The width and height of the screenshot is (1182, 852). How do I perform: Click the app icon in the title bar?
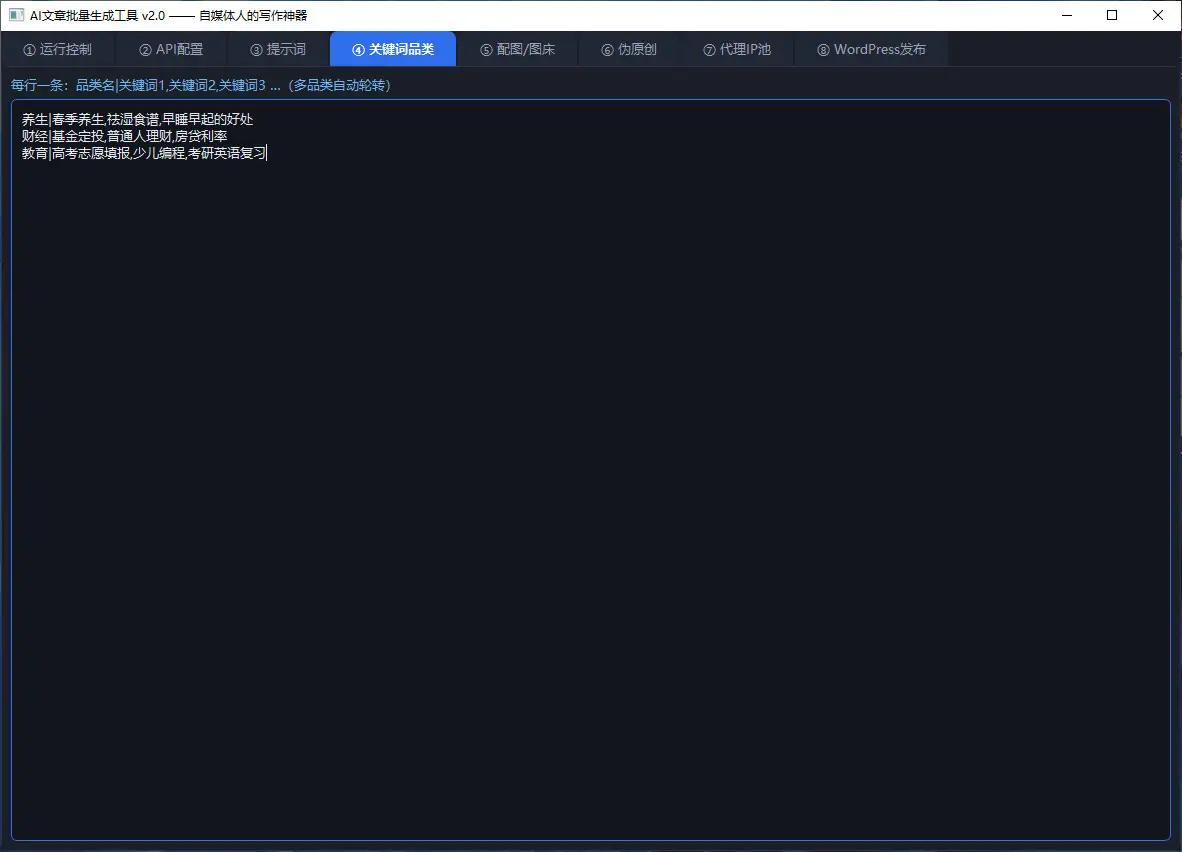(x=16, y=15)
